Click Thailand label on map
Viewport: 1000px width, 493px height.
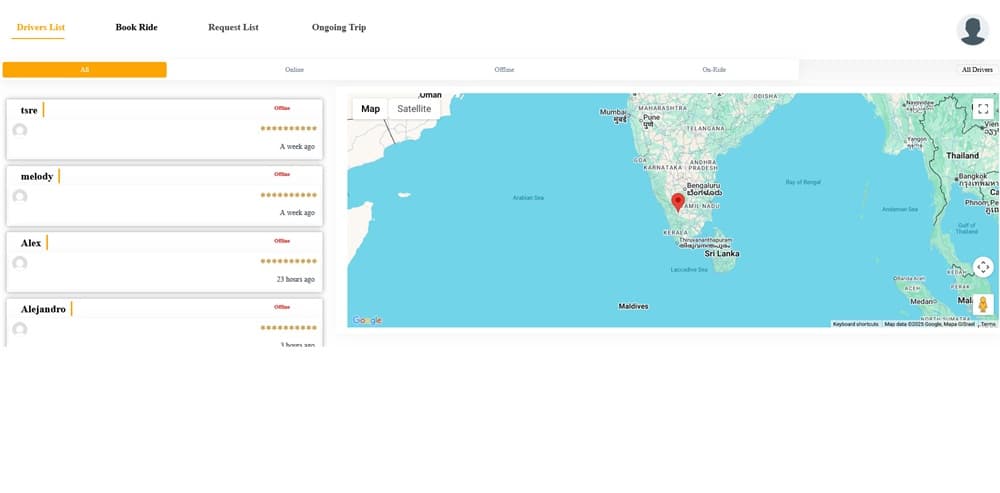(x=962, y=156)
